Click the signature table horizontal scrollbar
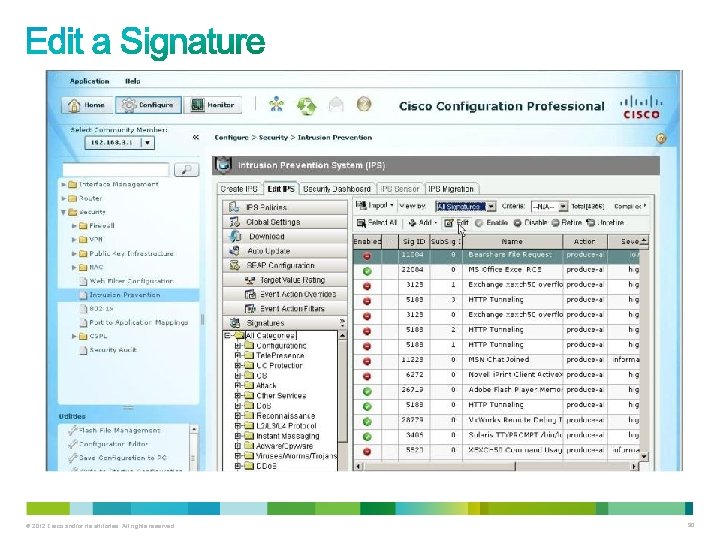The height and width of the screenshot is (540, 720). pos(496,466)
